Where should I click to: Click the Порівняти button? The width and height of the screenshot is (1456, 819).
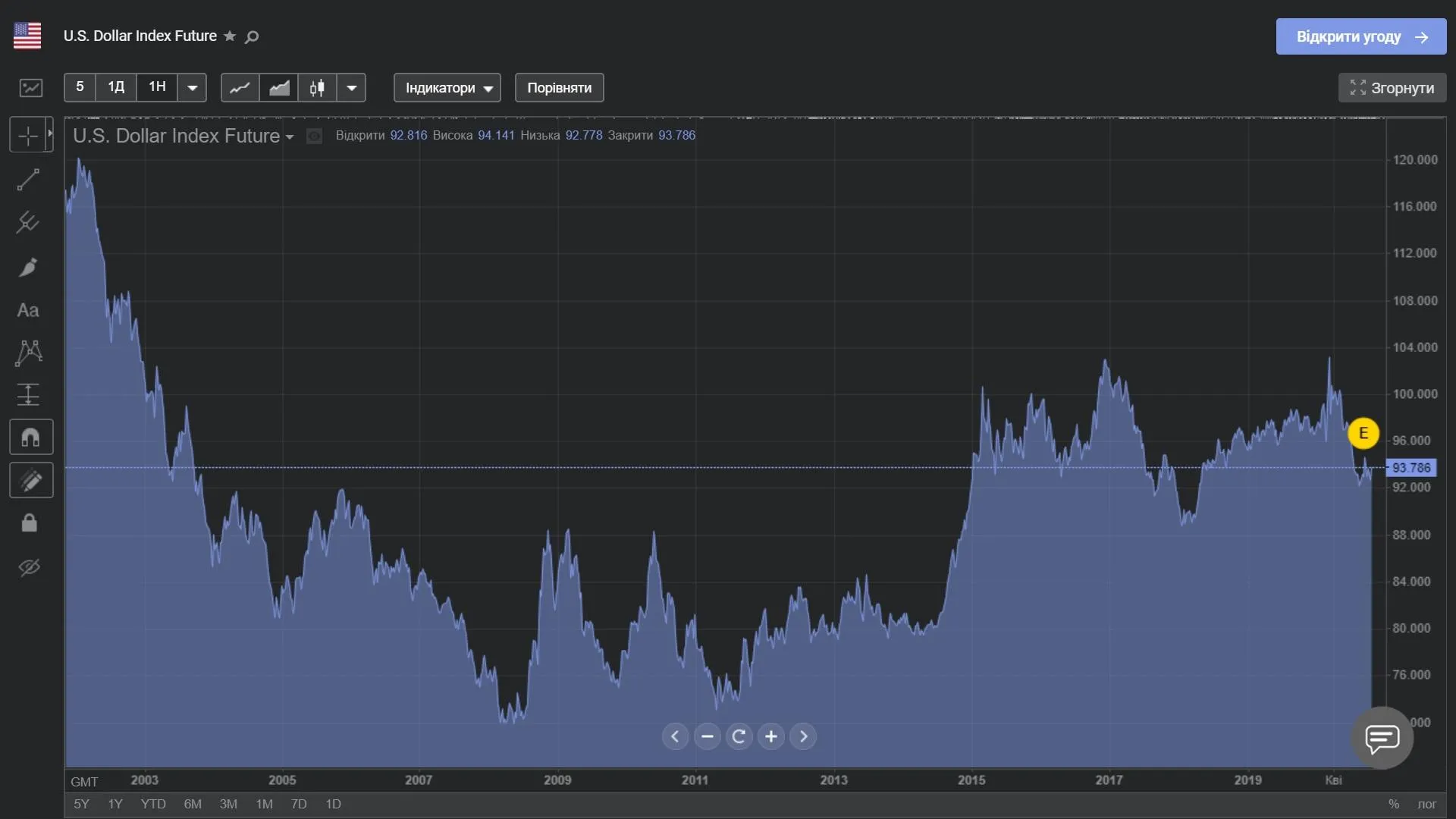pyautogui.click(x=559, y=88)
